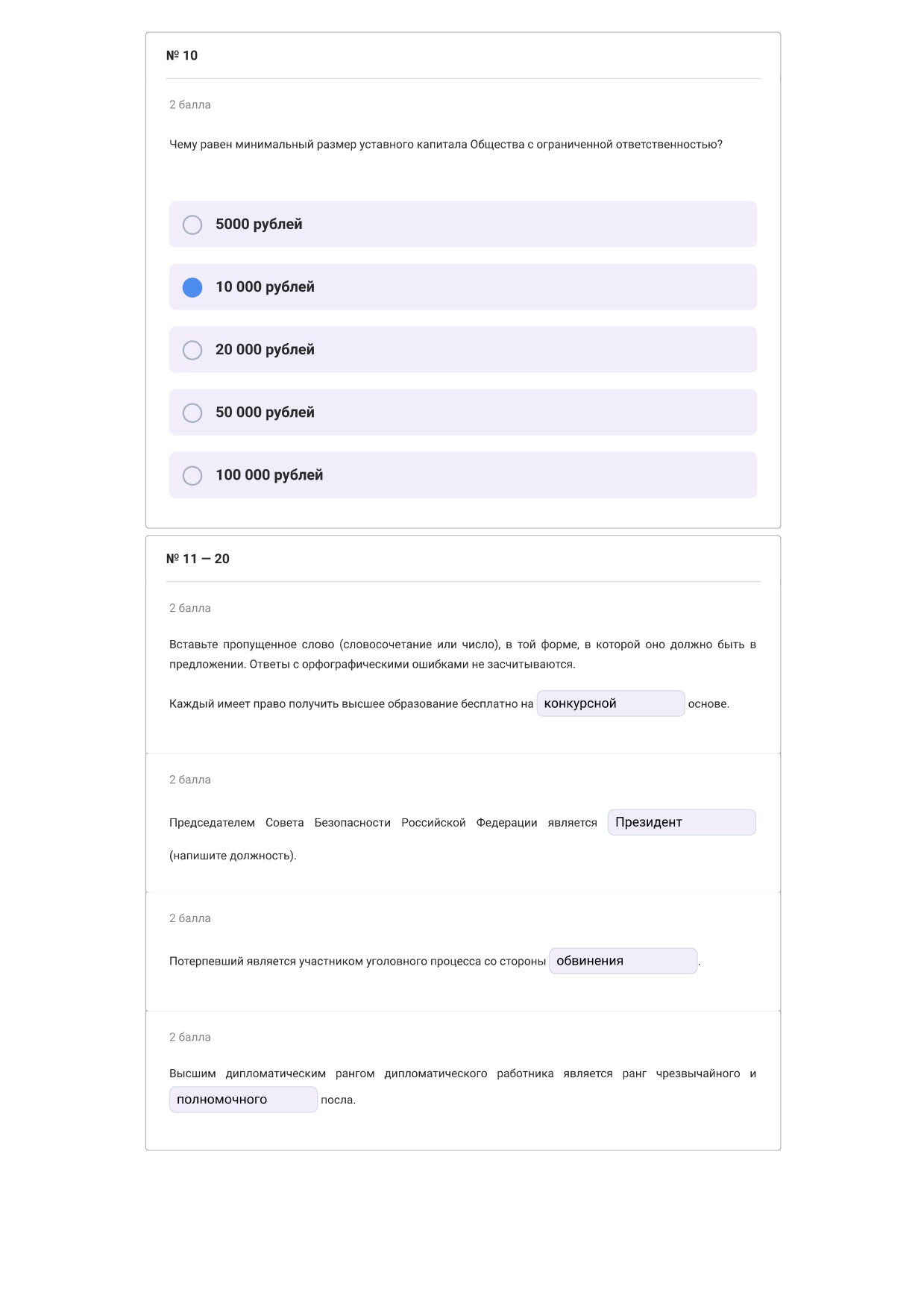
Task: Click the "№ 11 — 20" section header
Action: point(198,559)
